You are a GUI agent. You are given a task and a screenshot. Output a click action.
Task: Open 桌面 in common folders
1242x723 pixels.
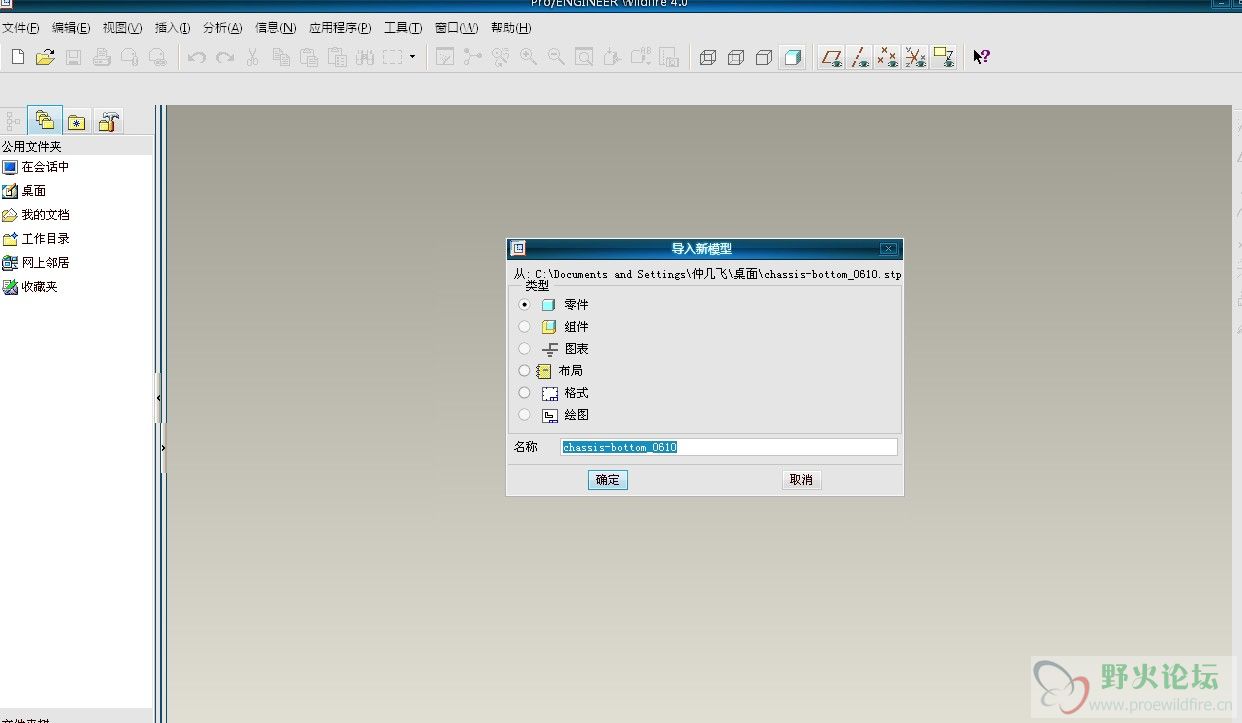point(24,191)
